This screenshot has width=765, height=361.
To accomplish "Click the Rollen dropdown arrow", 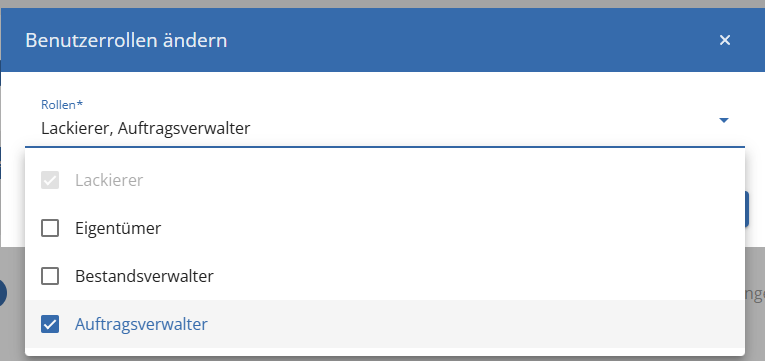I will click(x=724, y=120).
